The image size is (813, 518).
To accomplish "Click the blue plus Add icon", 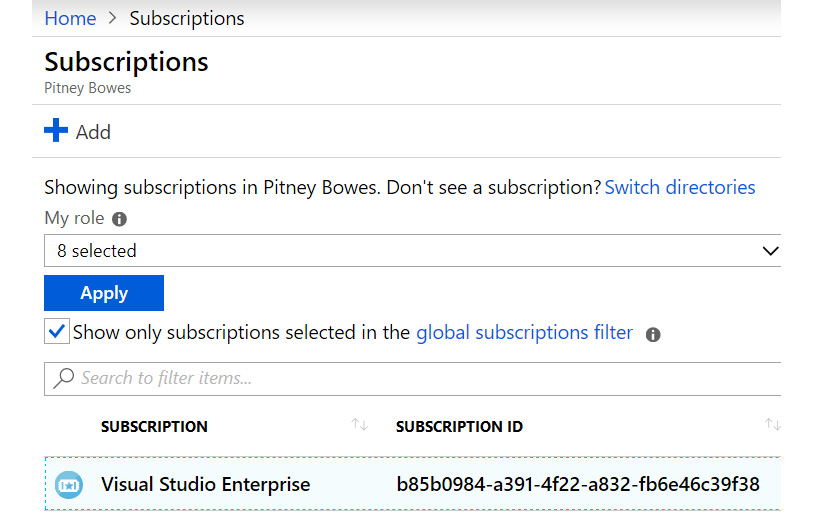I will 56,131.
